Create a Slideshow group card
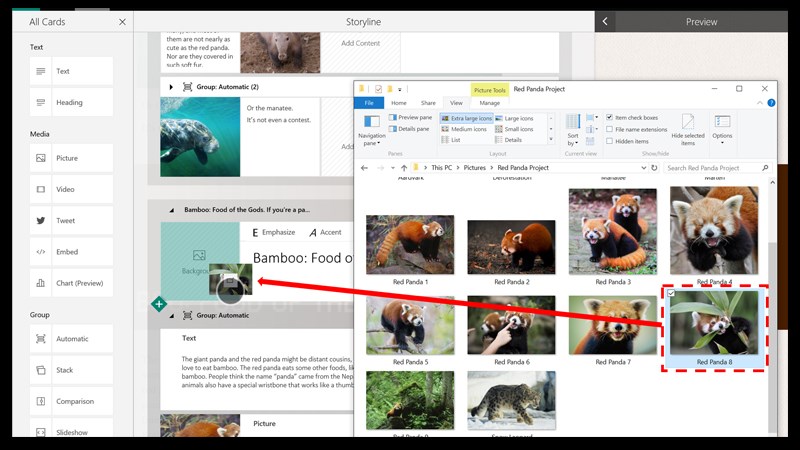This screenshot has width=800, height=450. pos(71,429)
